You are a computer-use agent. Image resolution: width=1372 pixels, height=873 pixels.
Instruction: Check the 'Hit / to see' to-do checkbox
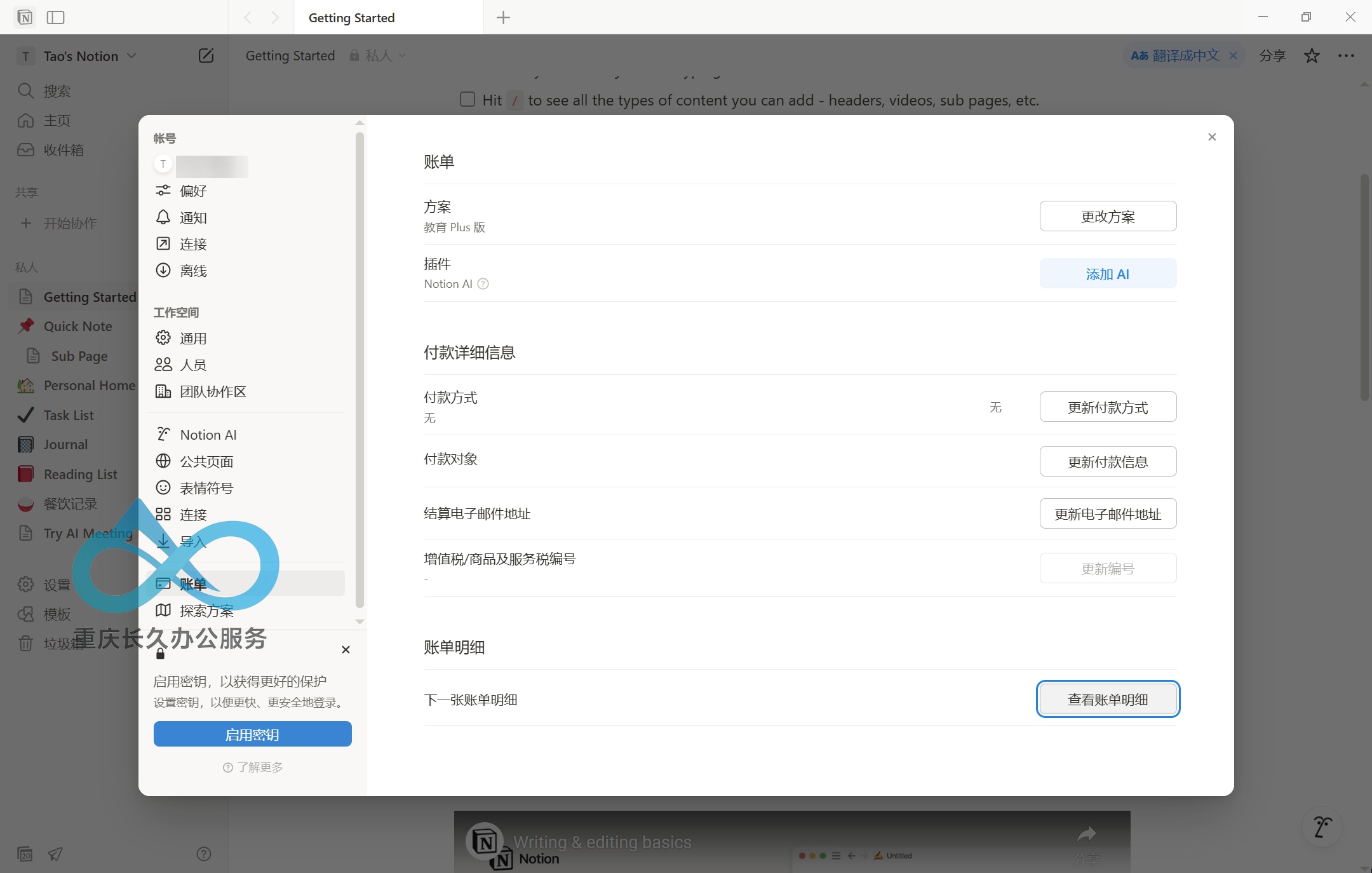467,99
